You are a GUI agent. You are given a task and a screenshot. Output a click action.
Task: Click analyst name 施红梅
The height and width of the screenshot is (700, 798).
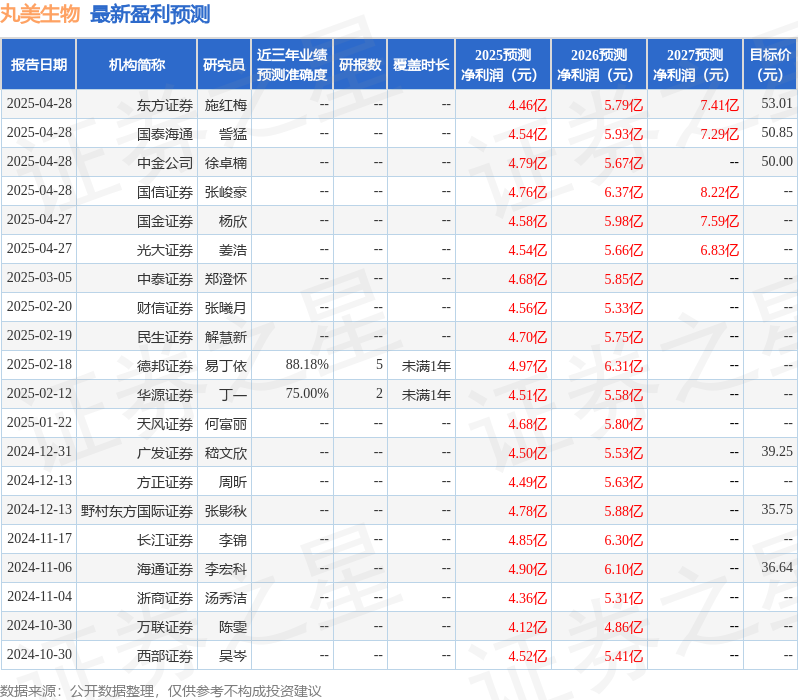(225, 105)
